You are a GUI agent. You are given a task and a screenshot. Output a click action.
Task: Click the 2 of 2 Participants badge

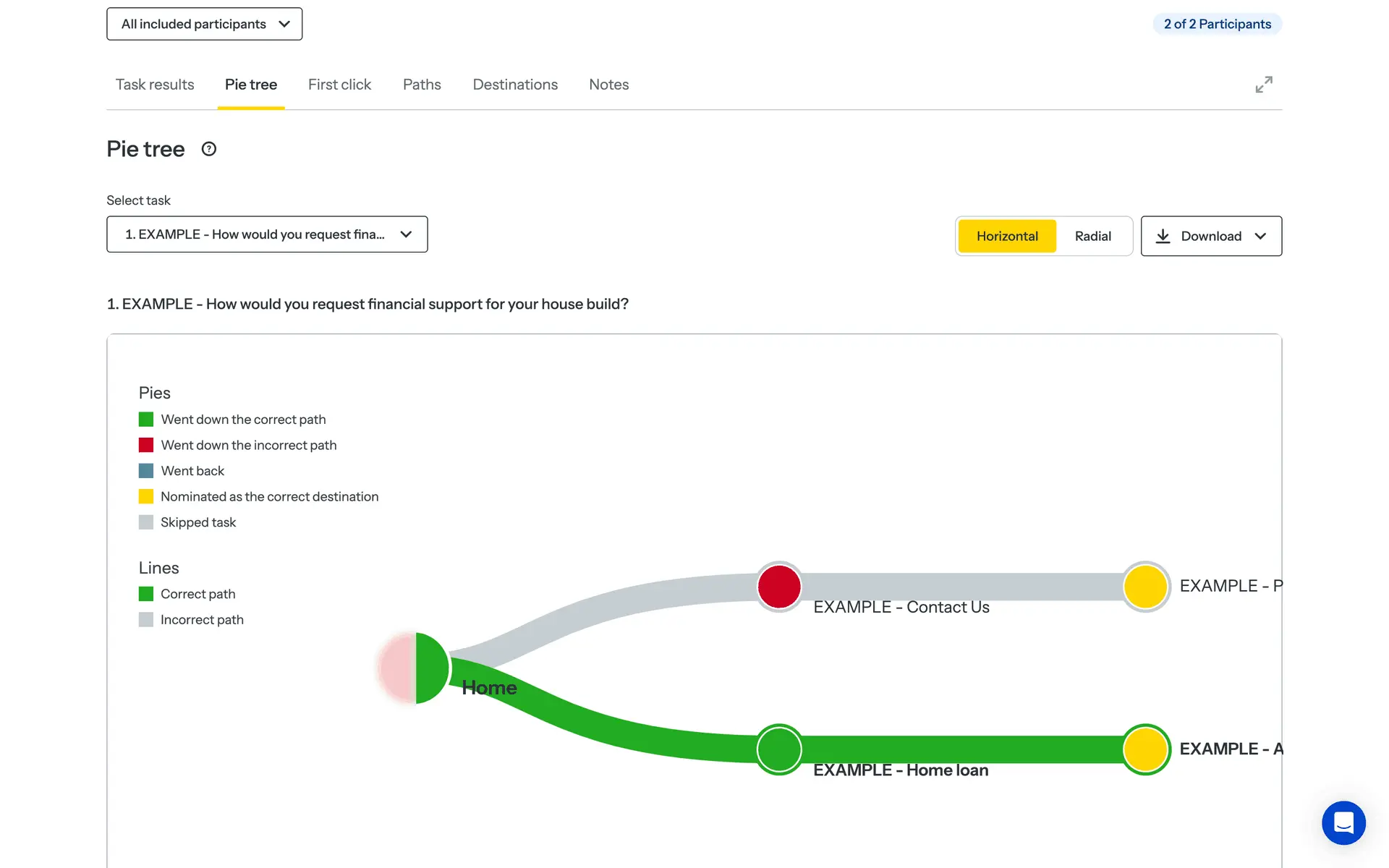pos(1217,24)
